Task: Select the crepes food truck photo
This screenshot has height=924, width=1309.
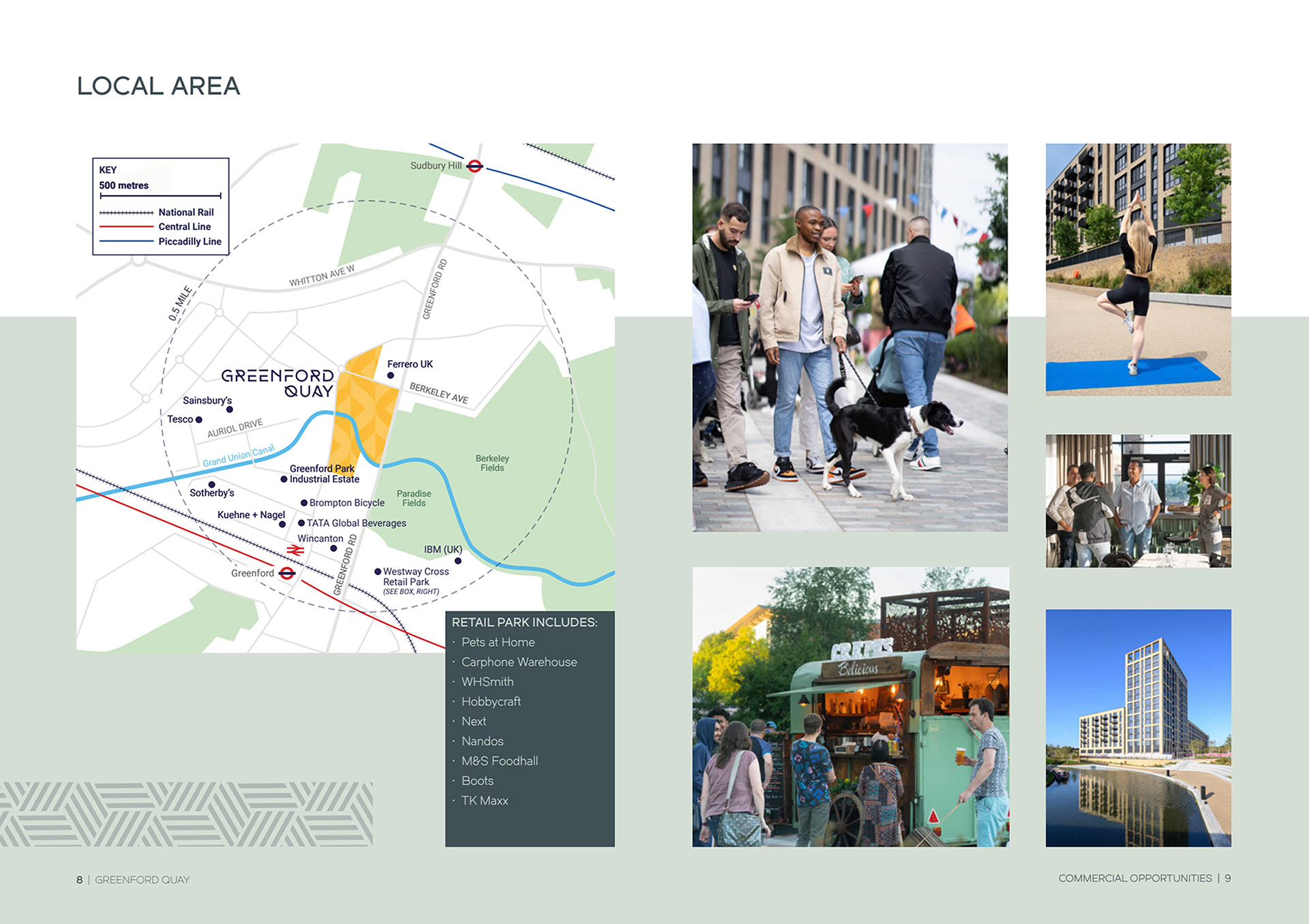Action: 850,707
